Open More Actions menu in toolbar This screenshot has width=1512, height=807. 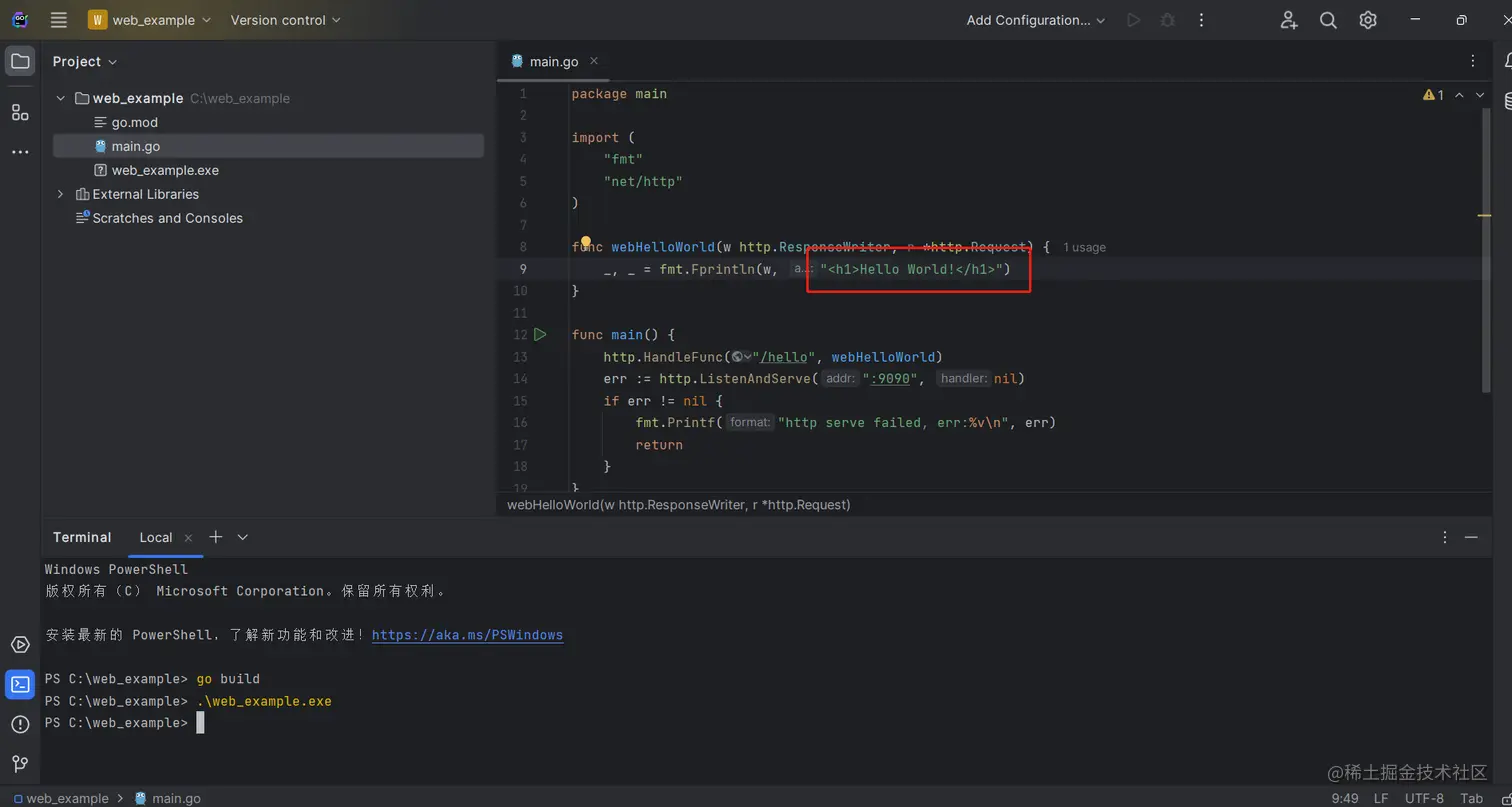click(1201, 20)
